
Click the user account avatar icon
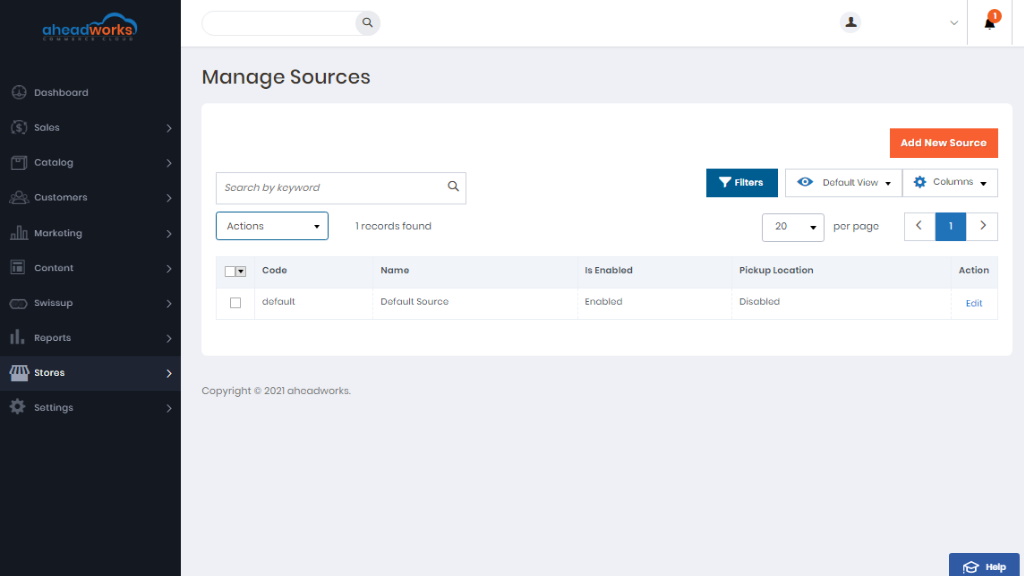tap(850, 22)
